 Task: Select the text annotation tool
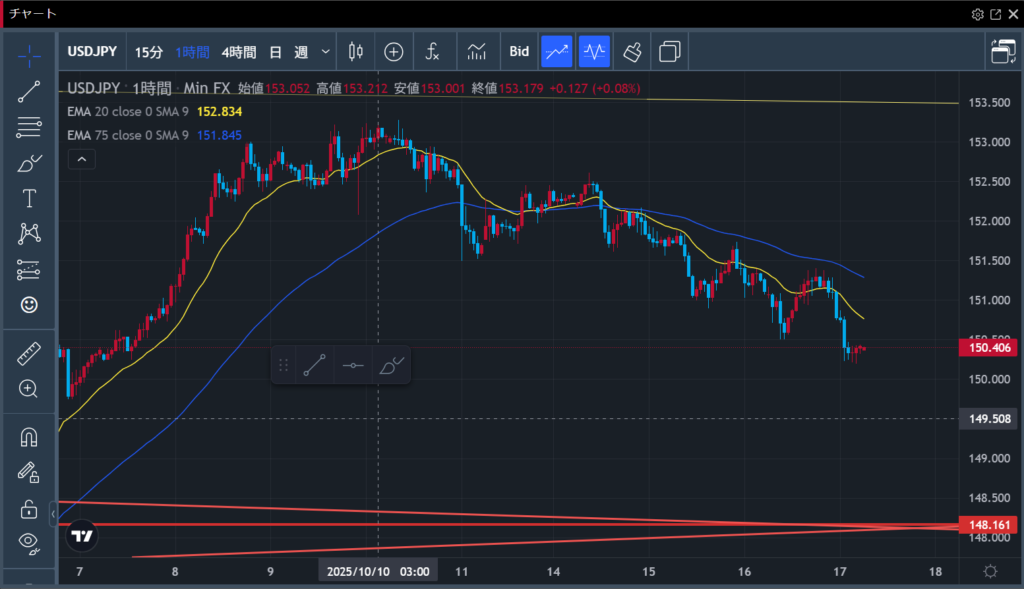[x=29, y=198]
